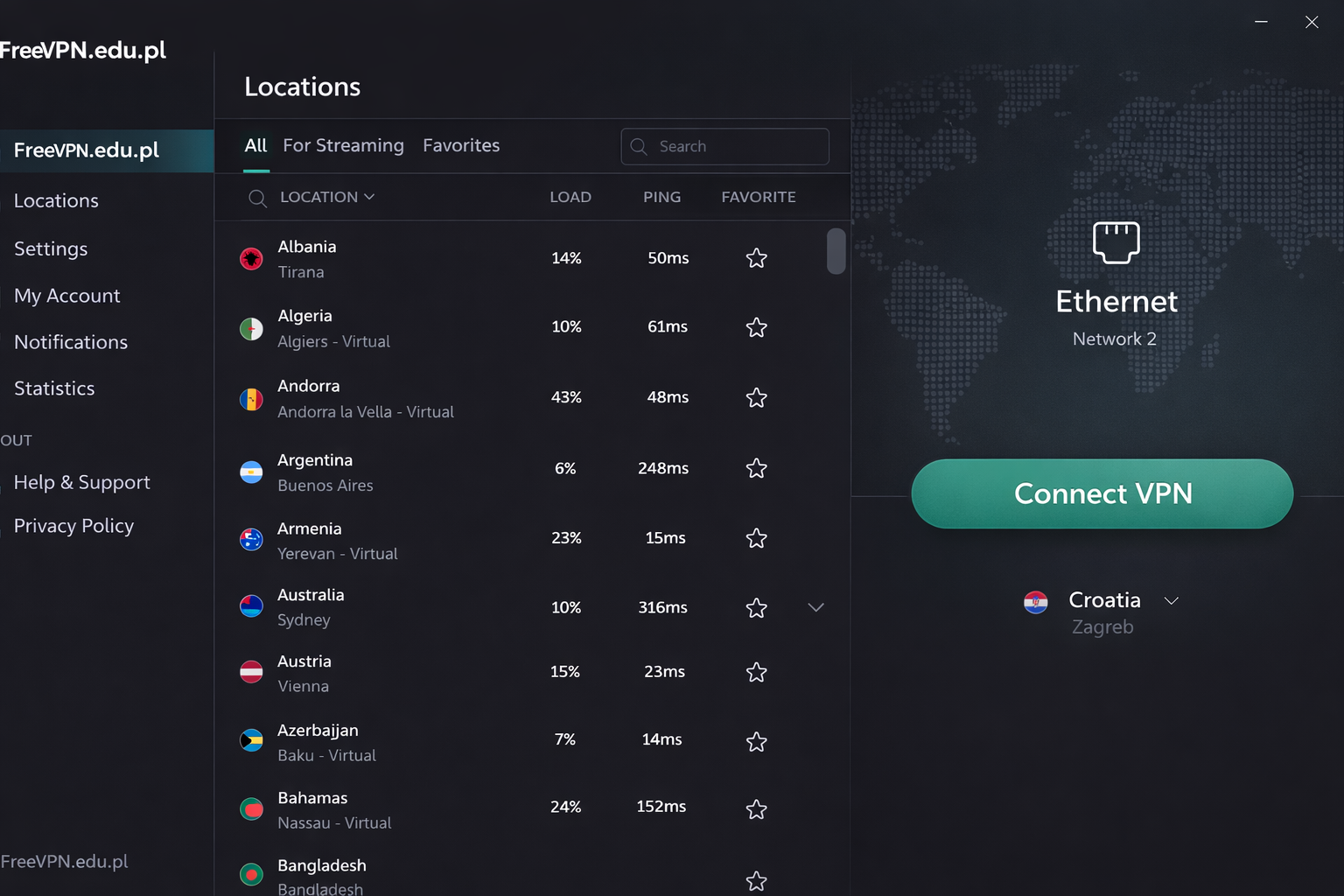The image size is (1344, 896).
Task: Click the Zagreb city label
Action: click(1102, 627)
